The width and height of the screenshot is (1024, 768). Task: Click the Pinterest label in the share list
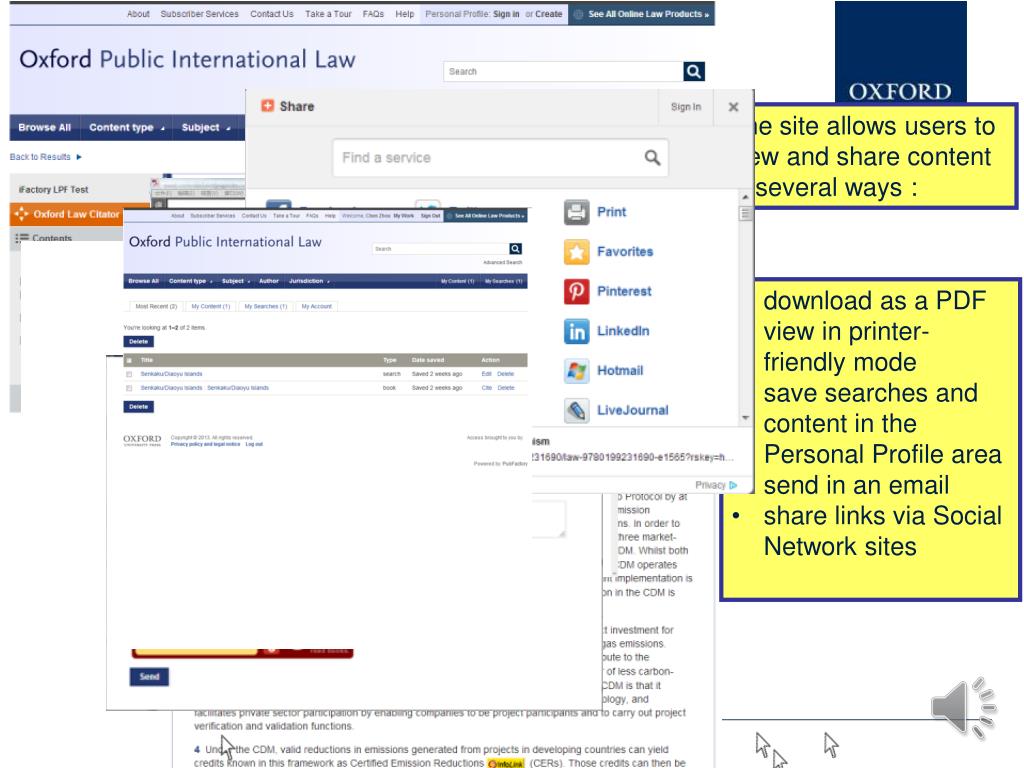(624, 291)
